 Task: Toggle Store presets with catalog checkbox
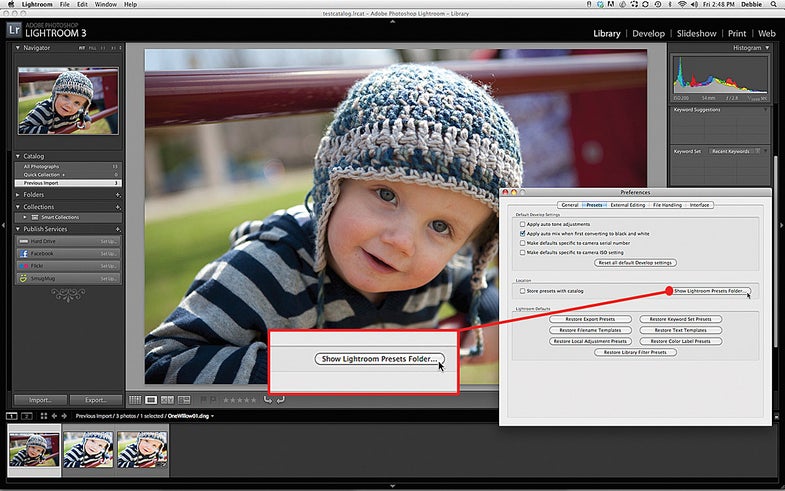(x=522, y=291)
